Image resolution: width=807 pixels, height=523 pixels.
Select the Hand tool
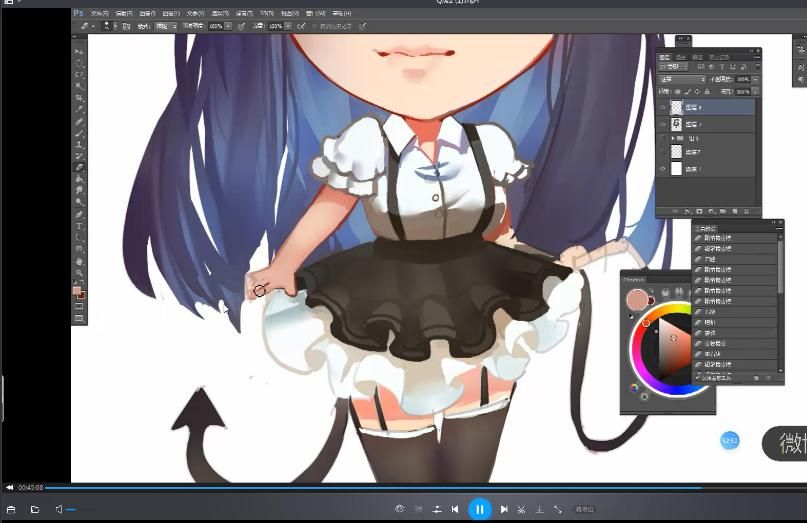coord(79,261)
